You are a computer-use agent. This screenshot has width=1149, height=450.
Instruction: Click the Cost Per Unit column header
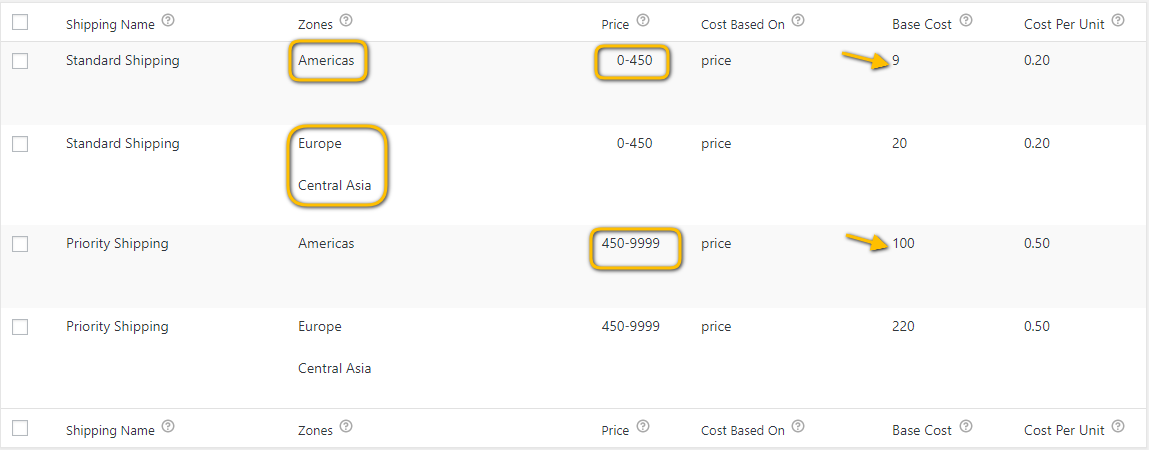coord(1064,24)
